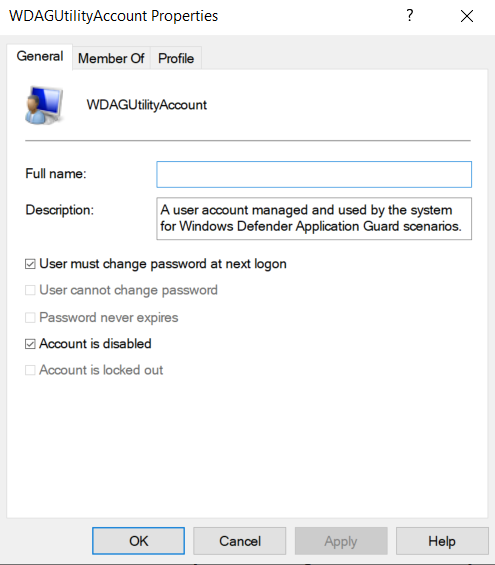The height and width of the screenshot is (565, 495).
Task: Click into the Description text box
Action: (x=314, y=218)
